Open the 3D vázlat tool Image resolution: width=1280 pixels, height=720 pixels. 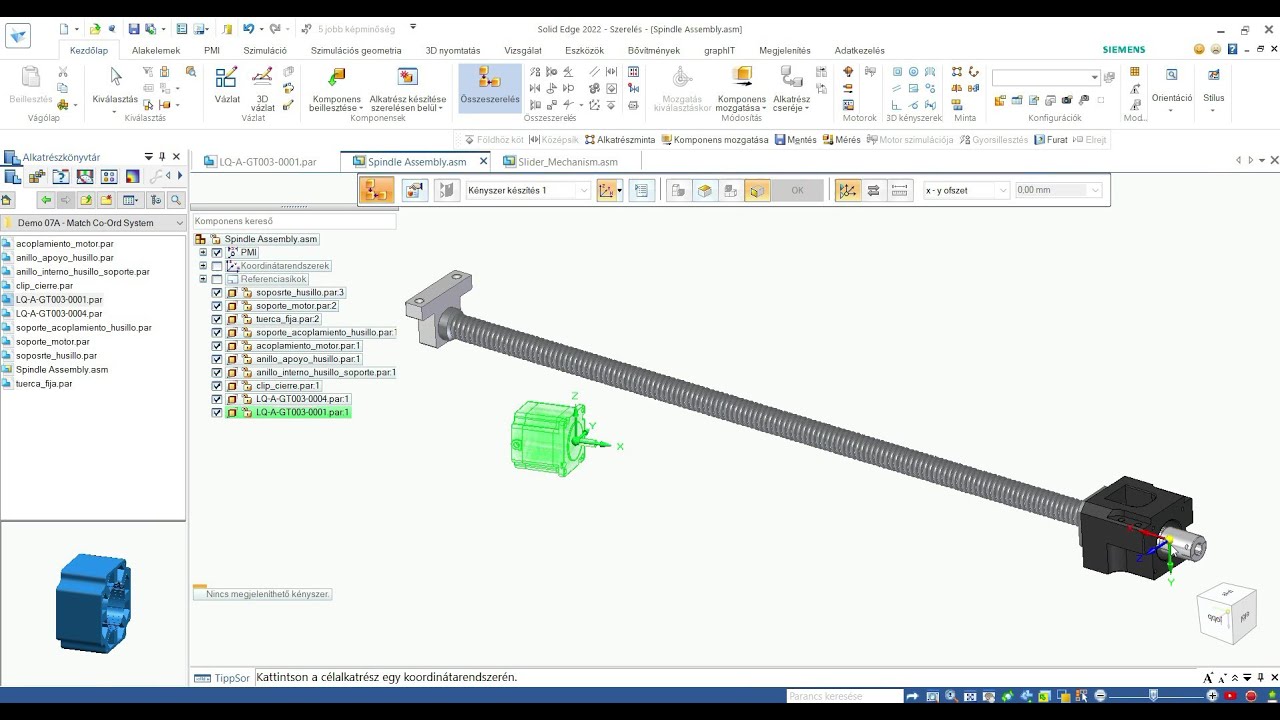coord(262,88)
